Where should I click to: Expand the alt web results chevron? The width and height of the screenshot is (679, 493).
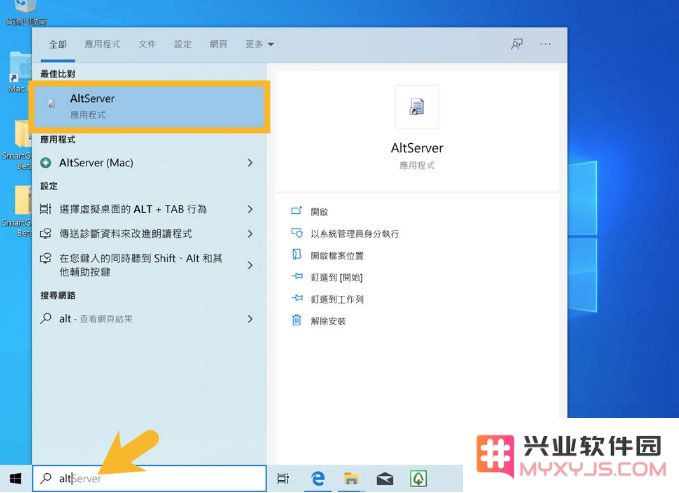[x=250, y=319]
